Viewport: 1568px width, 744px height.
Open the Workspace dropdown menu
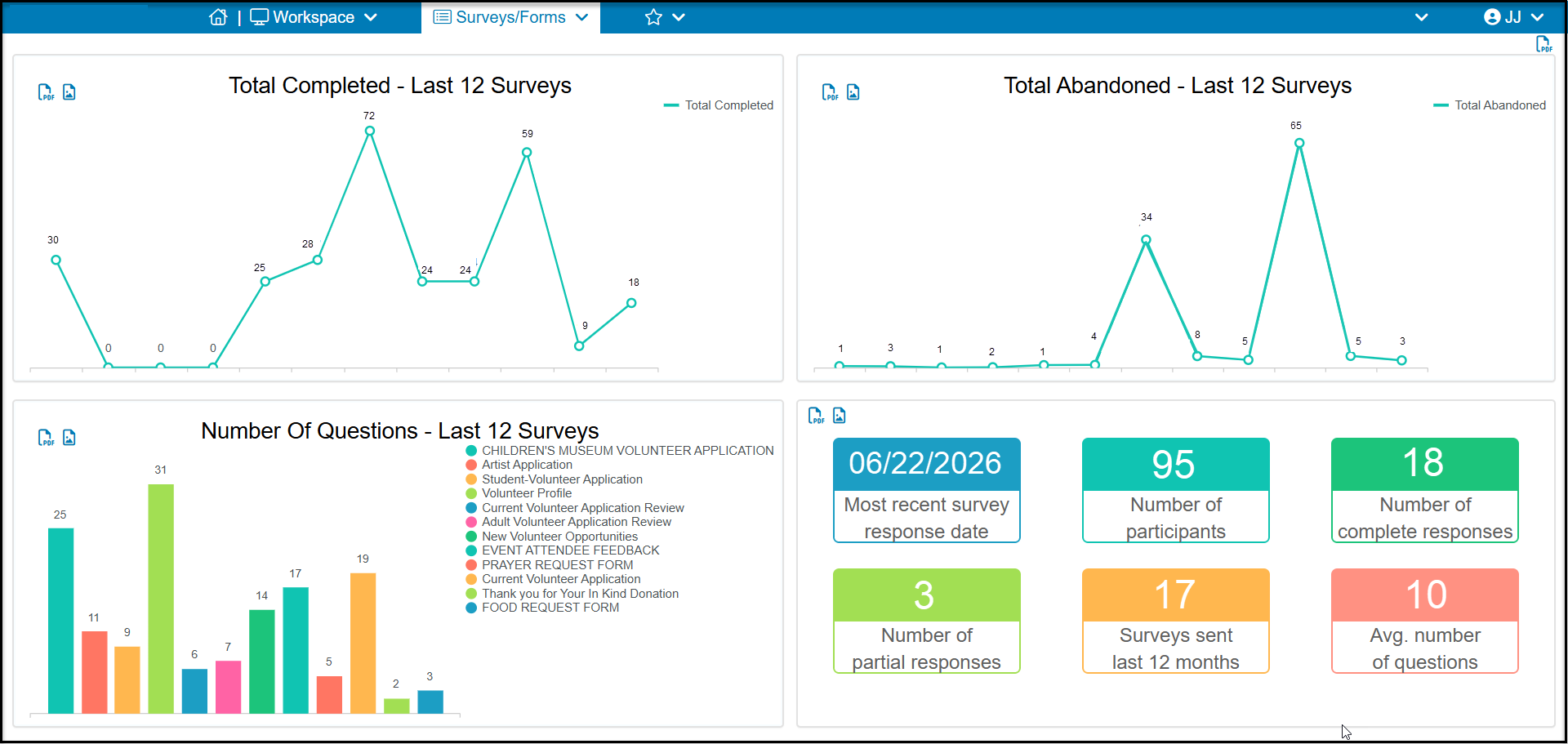(x=314, y=17)
